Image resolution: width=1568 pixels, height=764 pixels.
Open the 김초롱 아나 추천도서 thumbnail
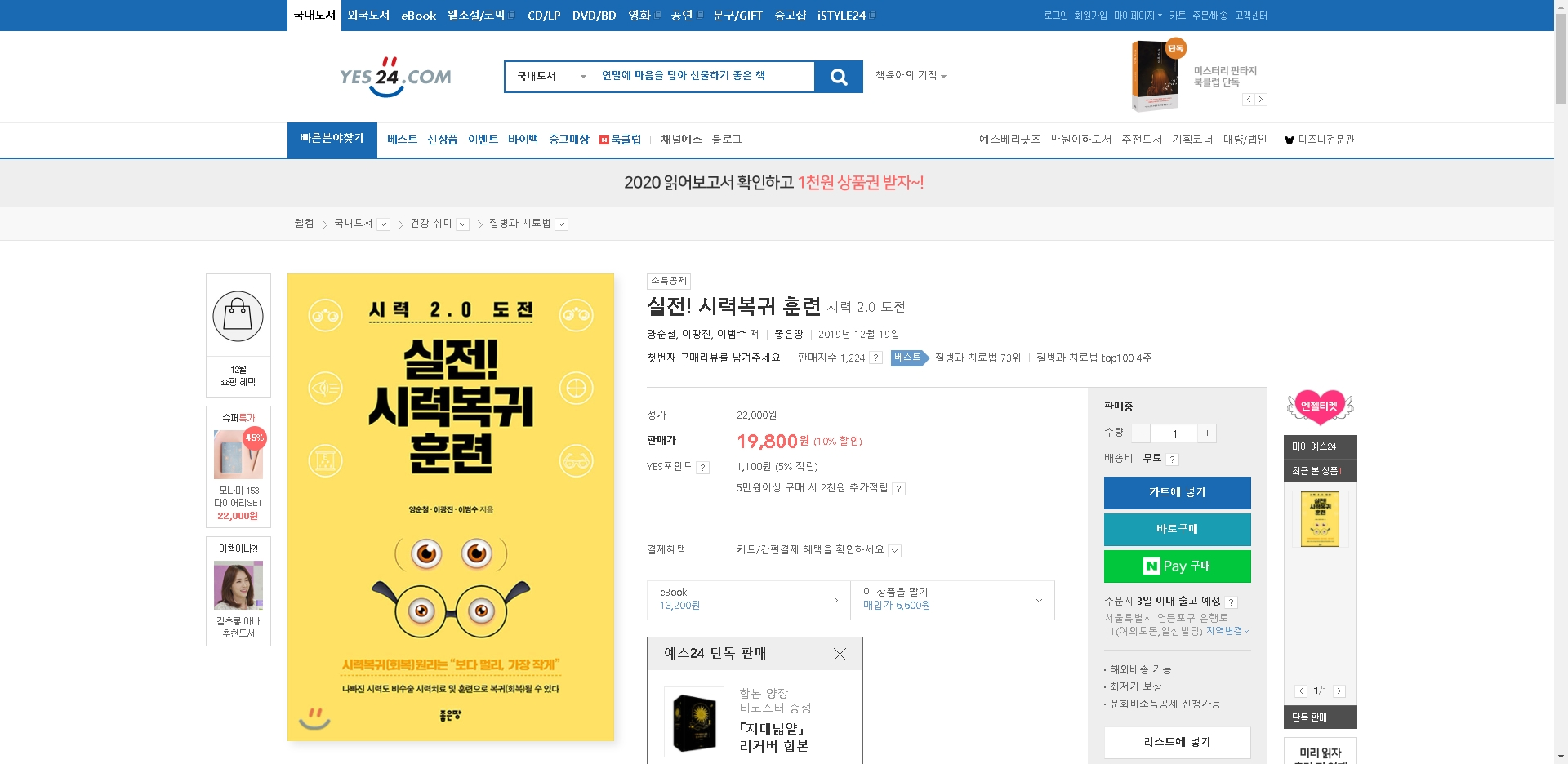238,585
